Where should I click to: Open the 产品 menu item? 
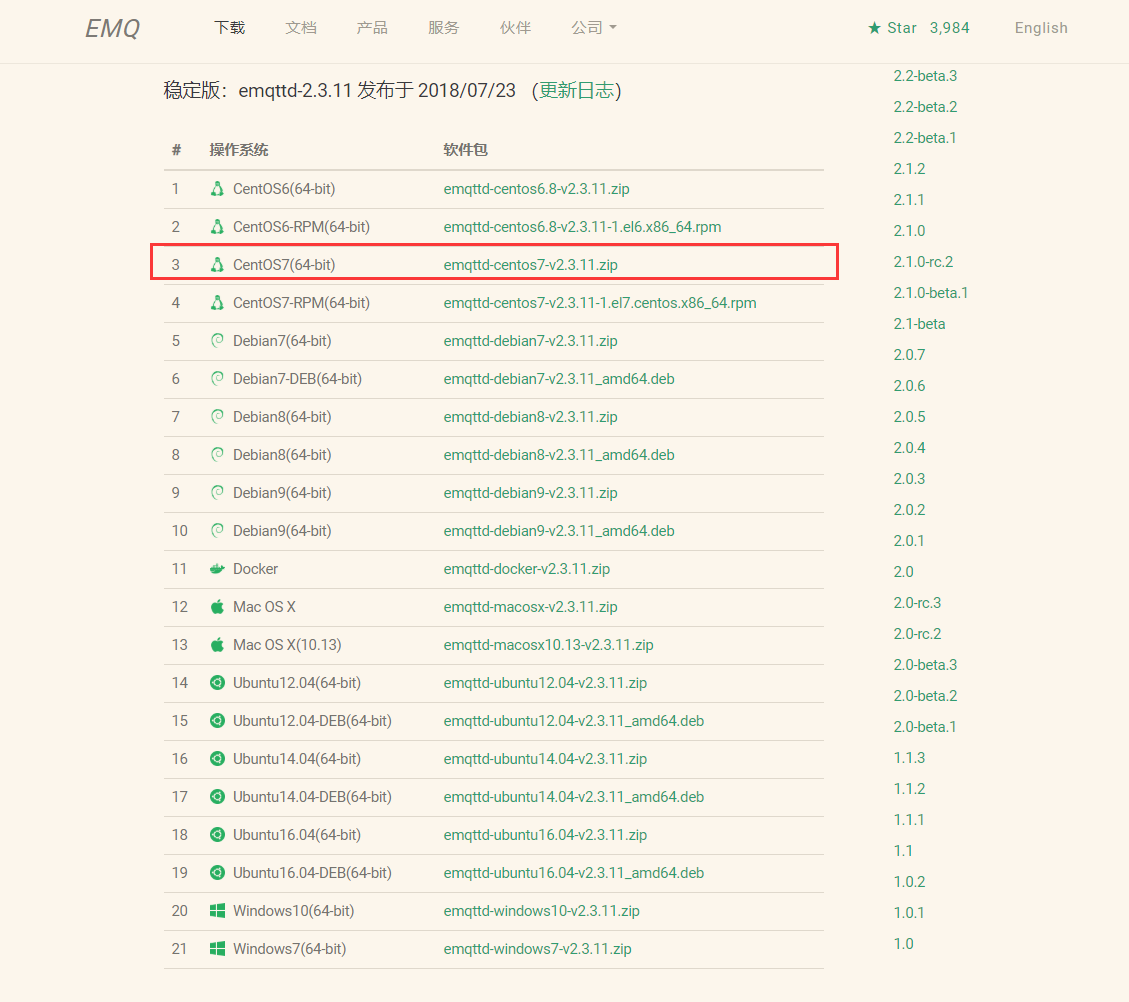pyautogui.click(x=372, y=28)
